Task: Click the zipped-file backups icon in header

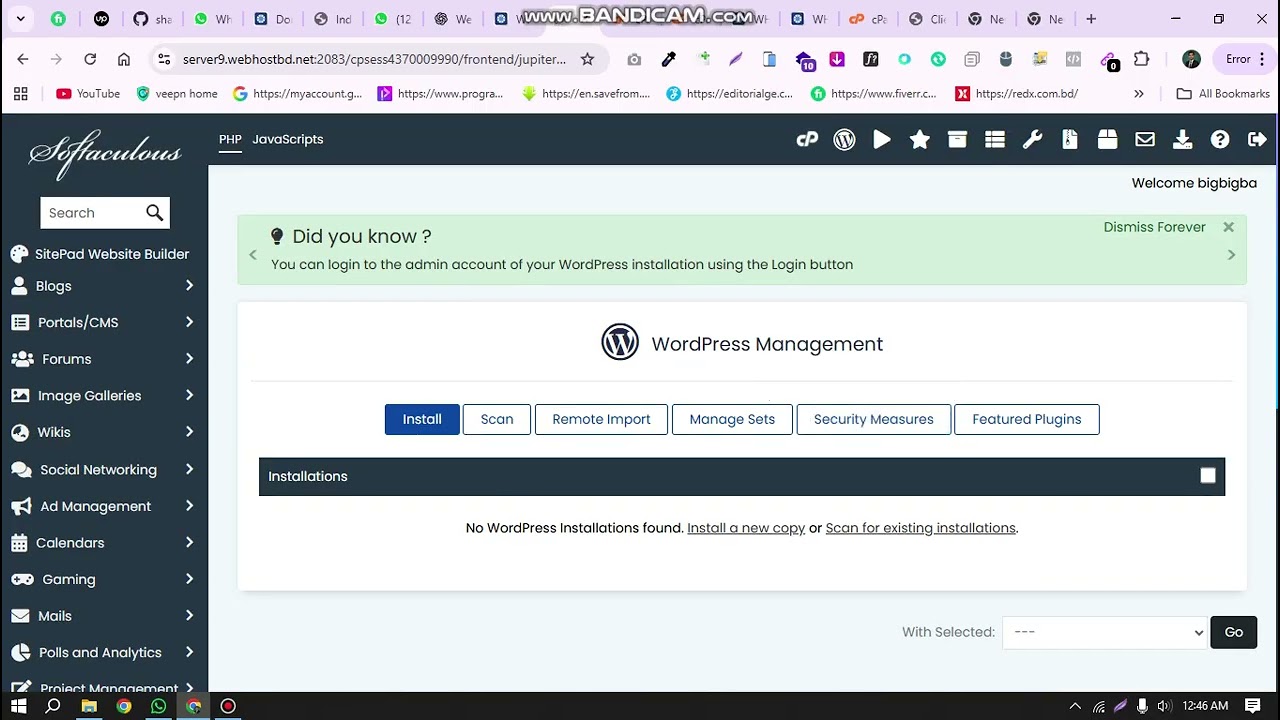Action: (1070, 140)
